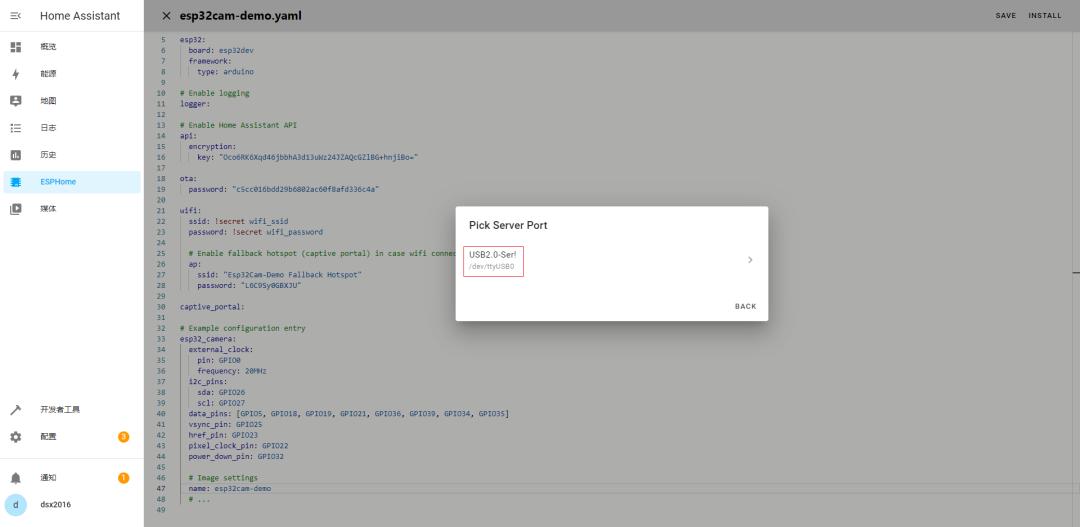Screen dimensions: 1080x527
Task: Open the 概览 overview dashboard icon
Action: pyautogui.click(x=15, y=47)
